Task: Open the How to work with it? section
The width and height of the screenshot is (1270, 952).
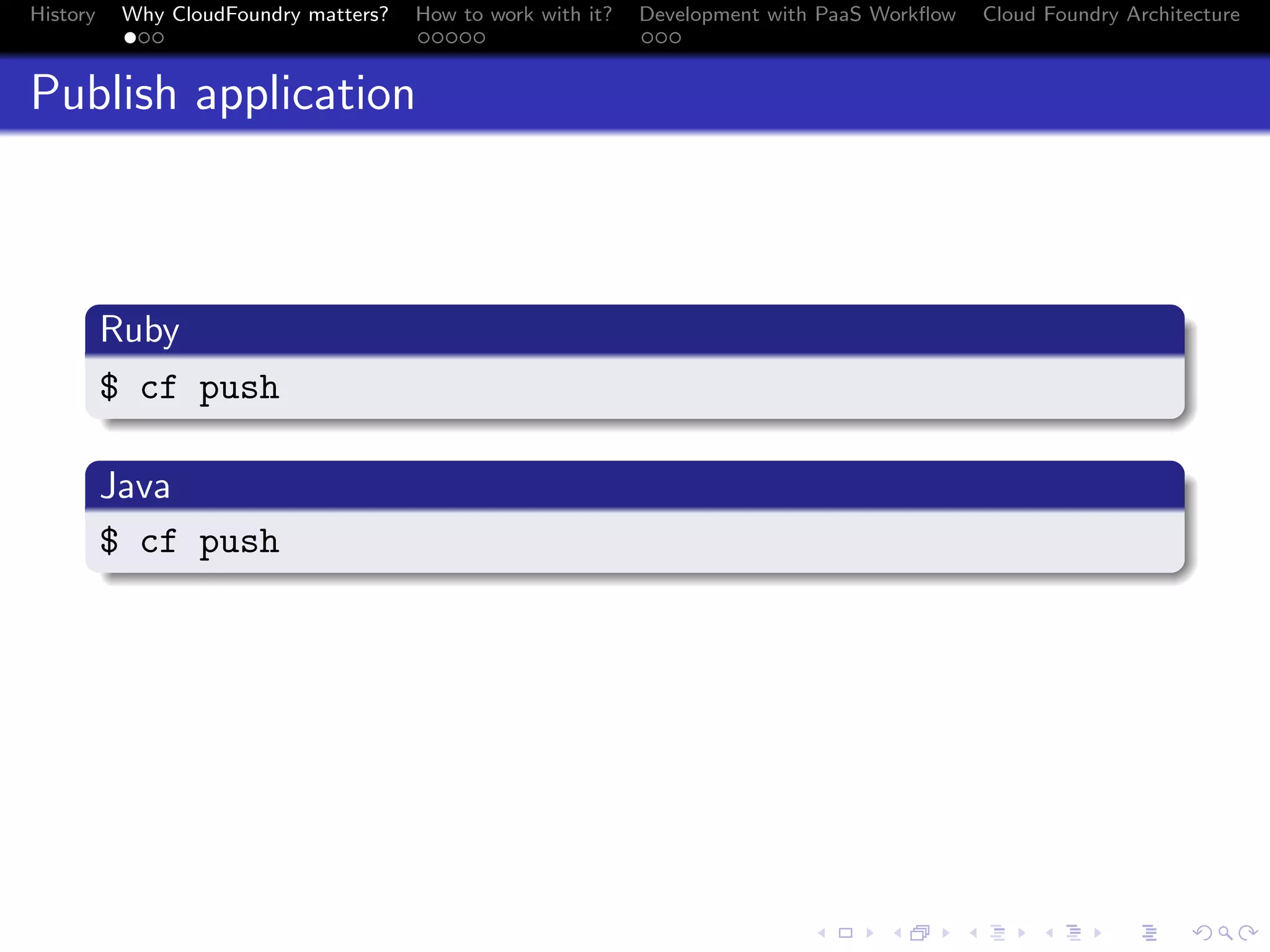Action: coord(513,14)
